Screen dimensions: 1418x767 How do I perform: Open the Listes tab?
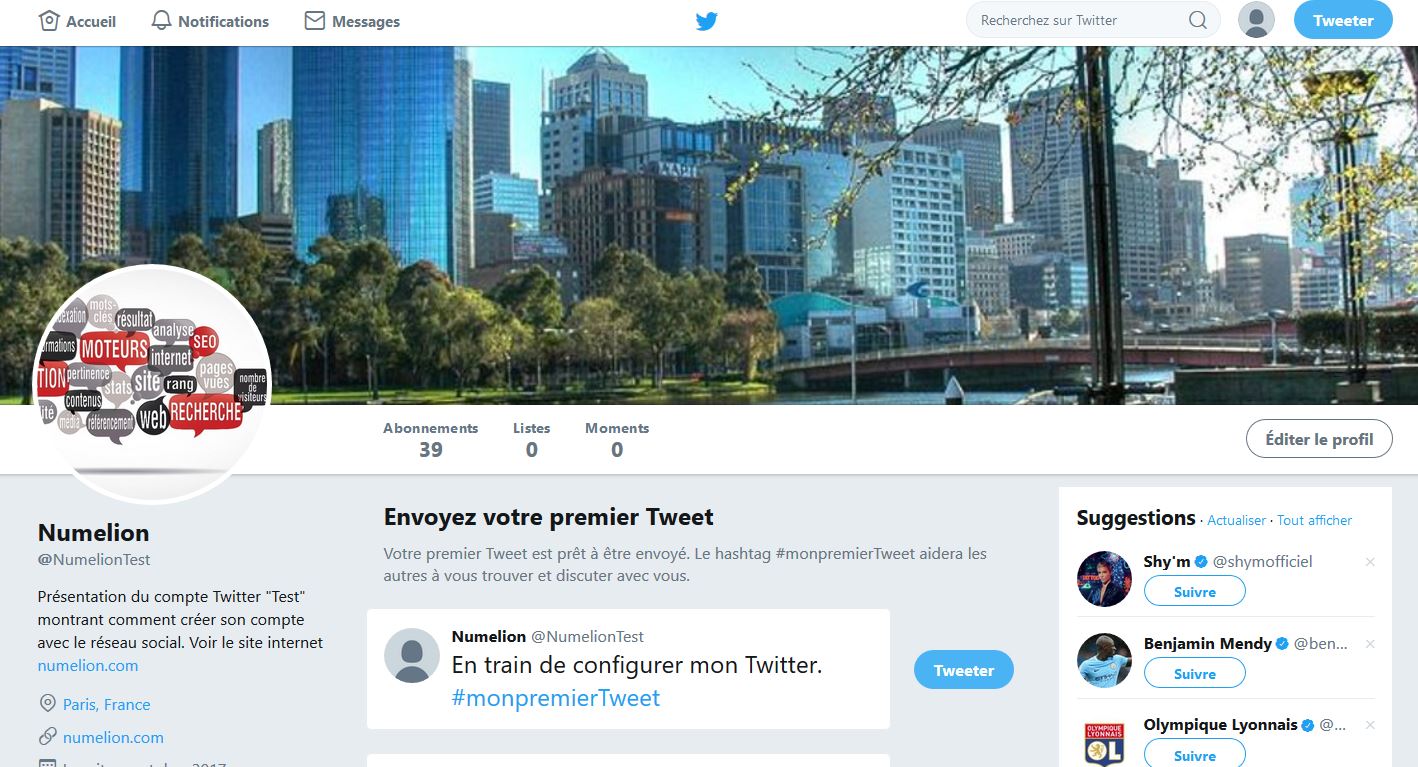[x=531, y=440]
